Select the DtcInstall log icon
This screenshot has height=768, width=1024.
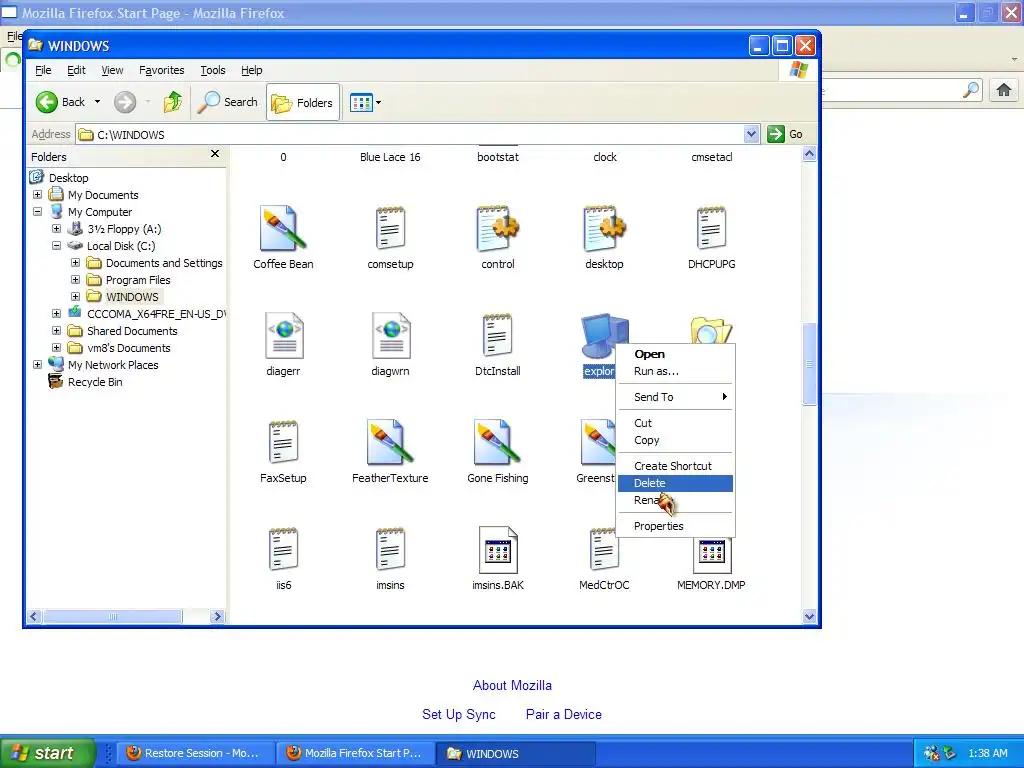pyautogui.click(x=497, y=336)
